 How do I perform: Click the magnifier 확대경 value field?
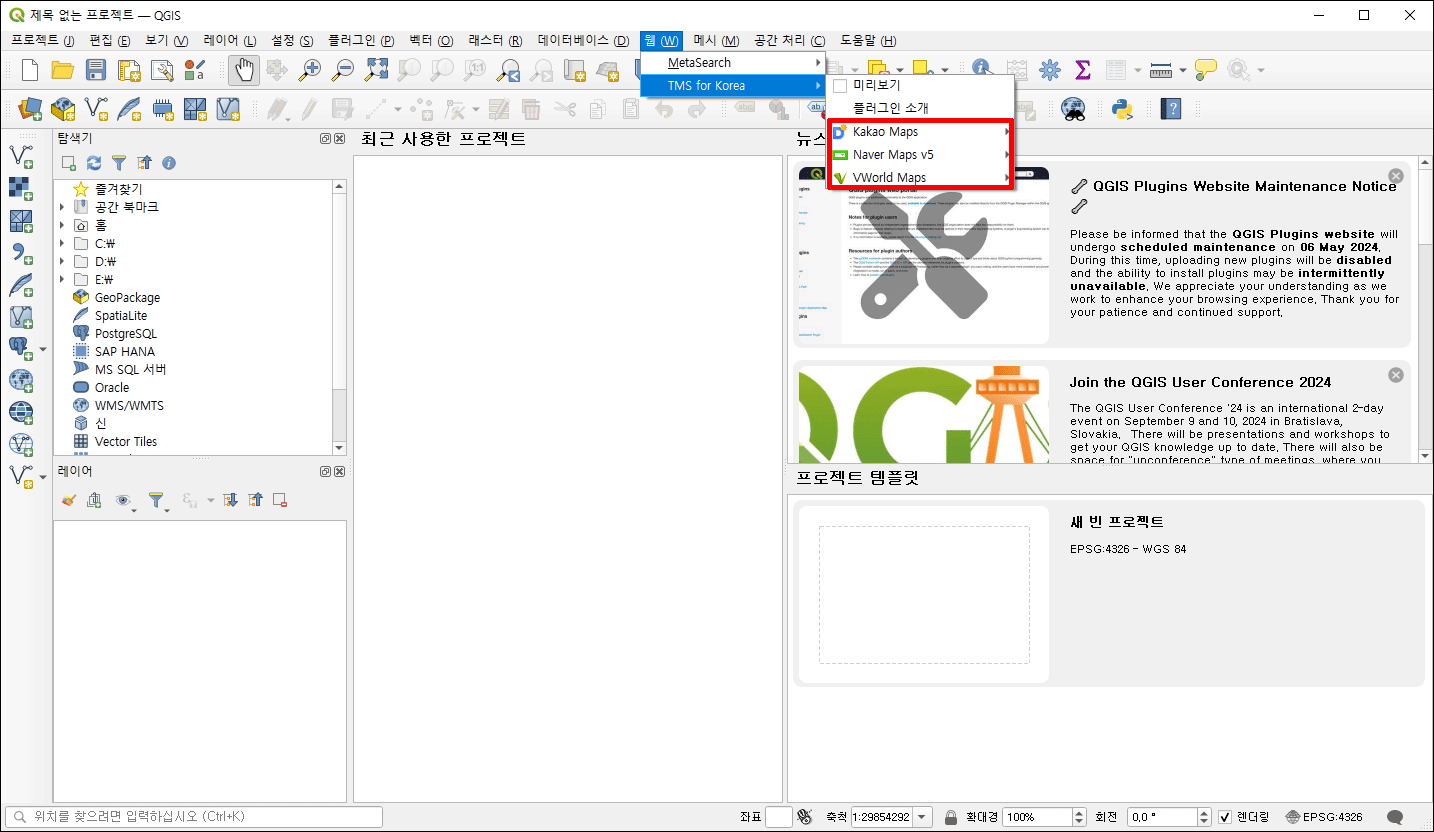click(x=1036, y=817)
